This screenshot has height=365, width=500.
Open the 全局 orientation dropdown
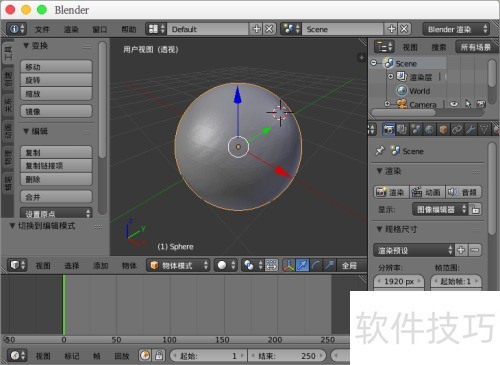352,265
